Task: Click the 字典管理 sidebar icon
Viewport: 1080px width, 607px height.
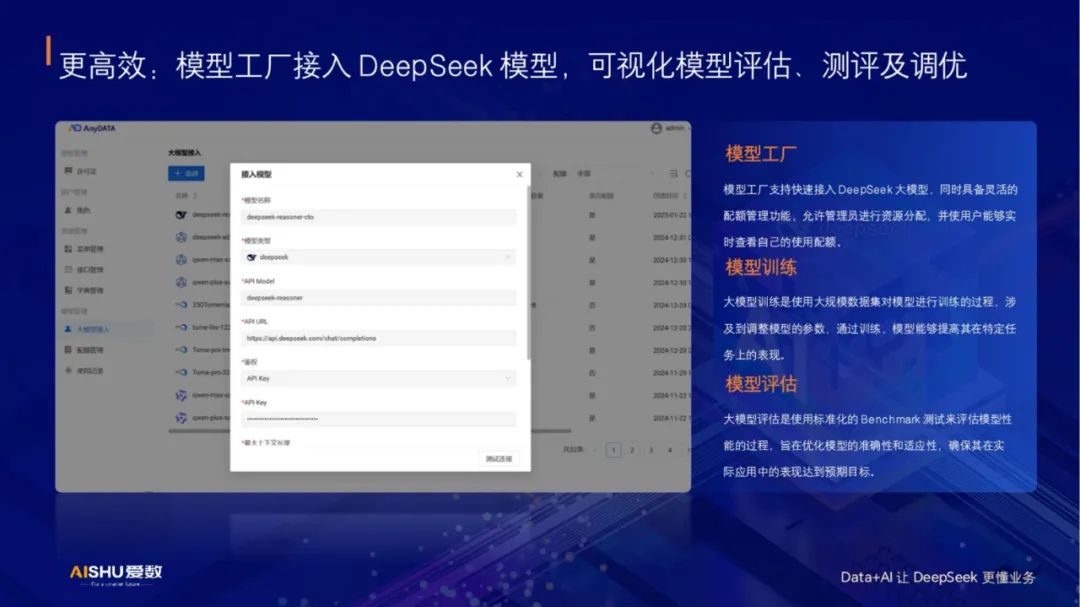Action: click(68, 290)
